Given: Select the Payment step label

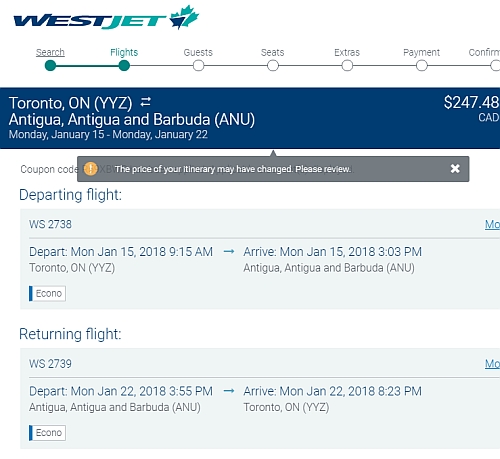Looking at the screenshot, I should [422, 52].
